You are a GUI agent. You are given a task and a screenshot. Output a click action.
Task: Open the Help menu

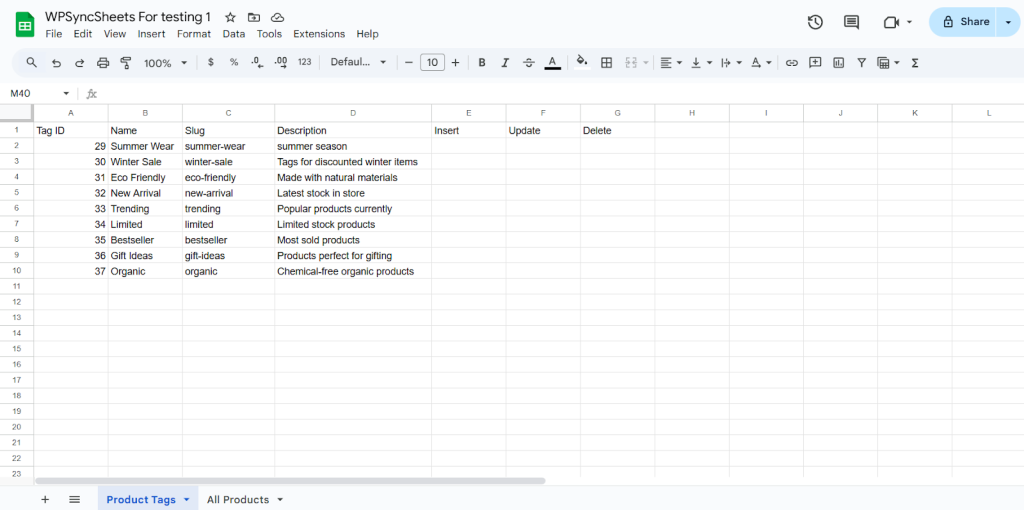[x=367, y=34]
